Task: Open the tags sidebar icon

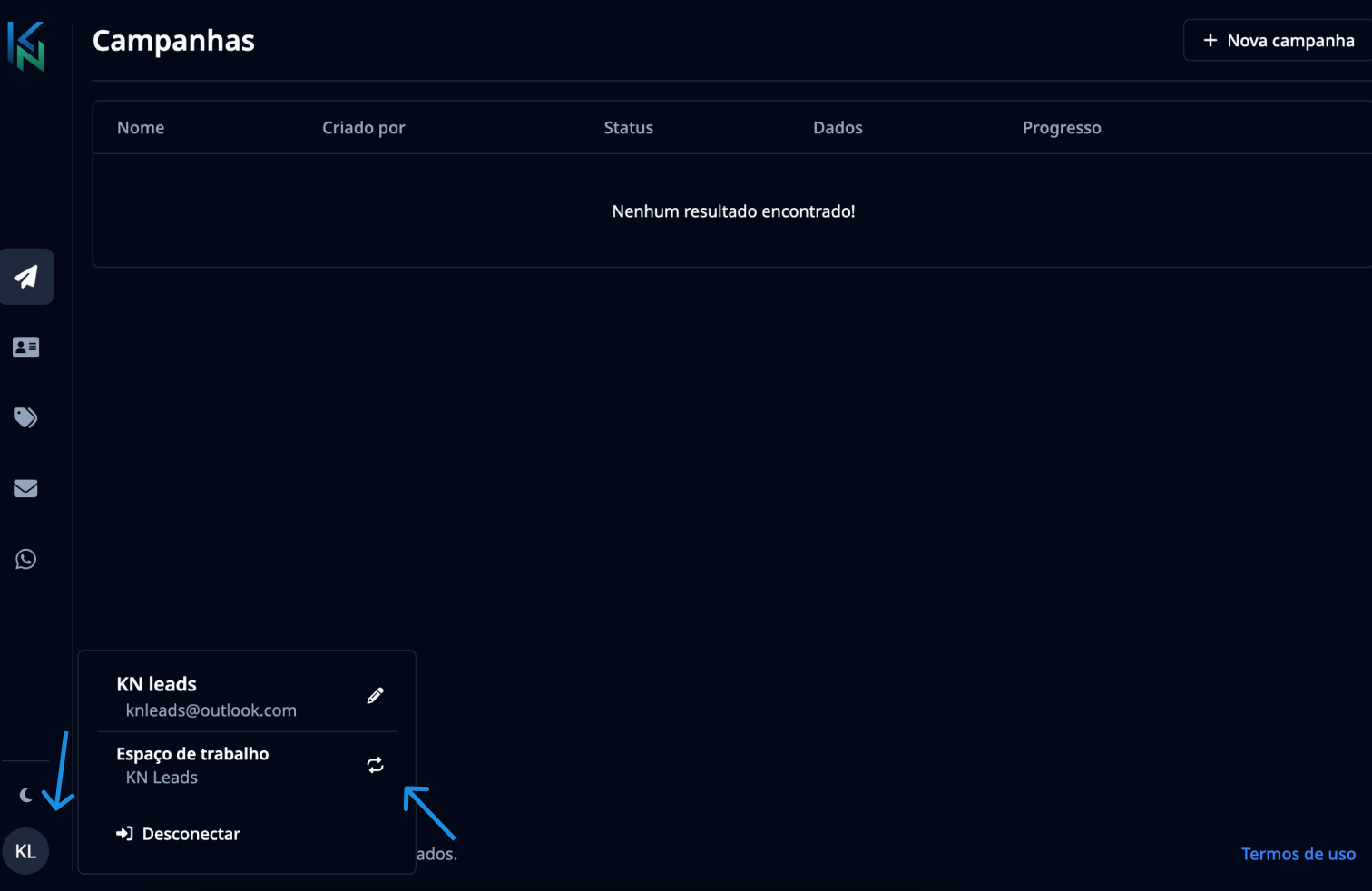Action: [x=25, y=417]
